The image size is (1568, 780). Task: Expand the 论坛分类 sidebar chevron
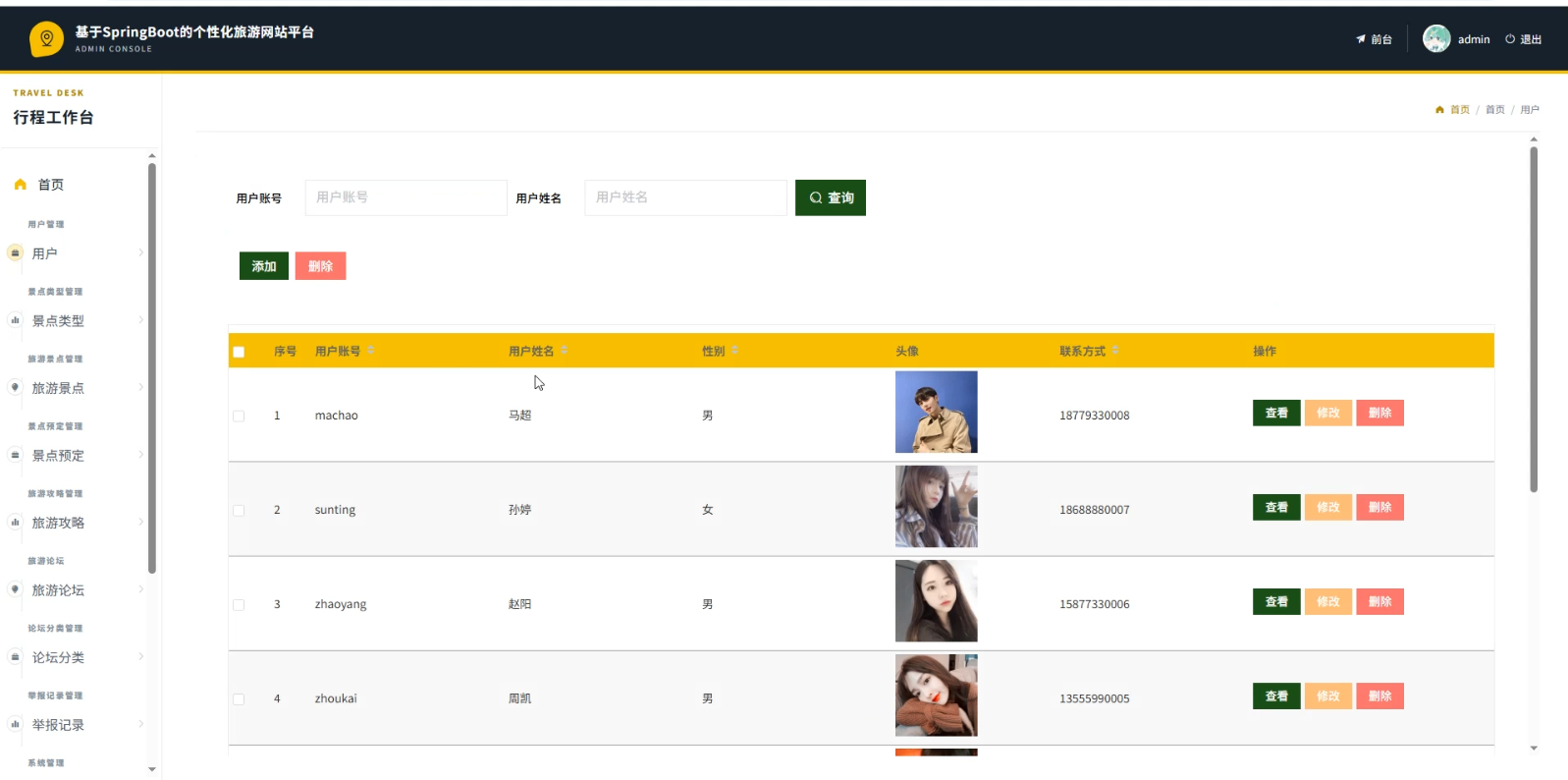(140, 657)
